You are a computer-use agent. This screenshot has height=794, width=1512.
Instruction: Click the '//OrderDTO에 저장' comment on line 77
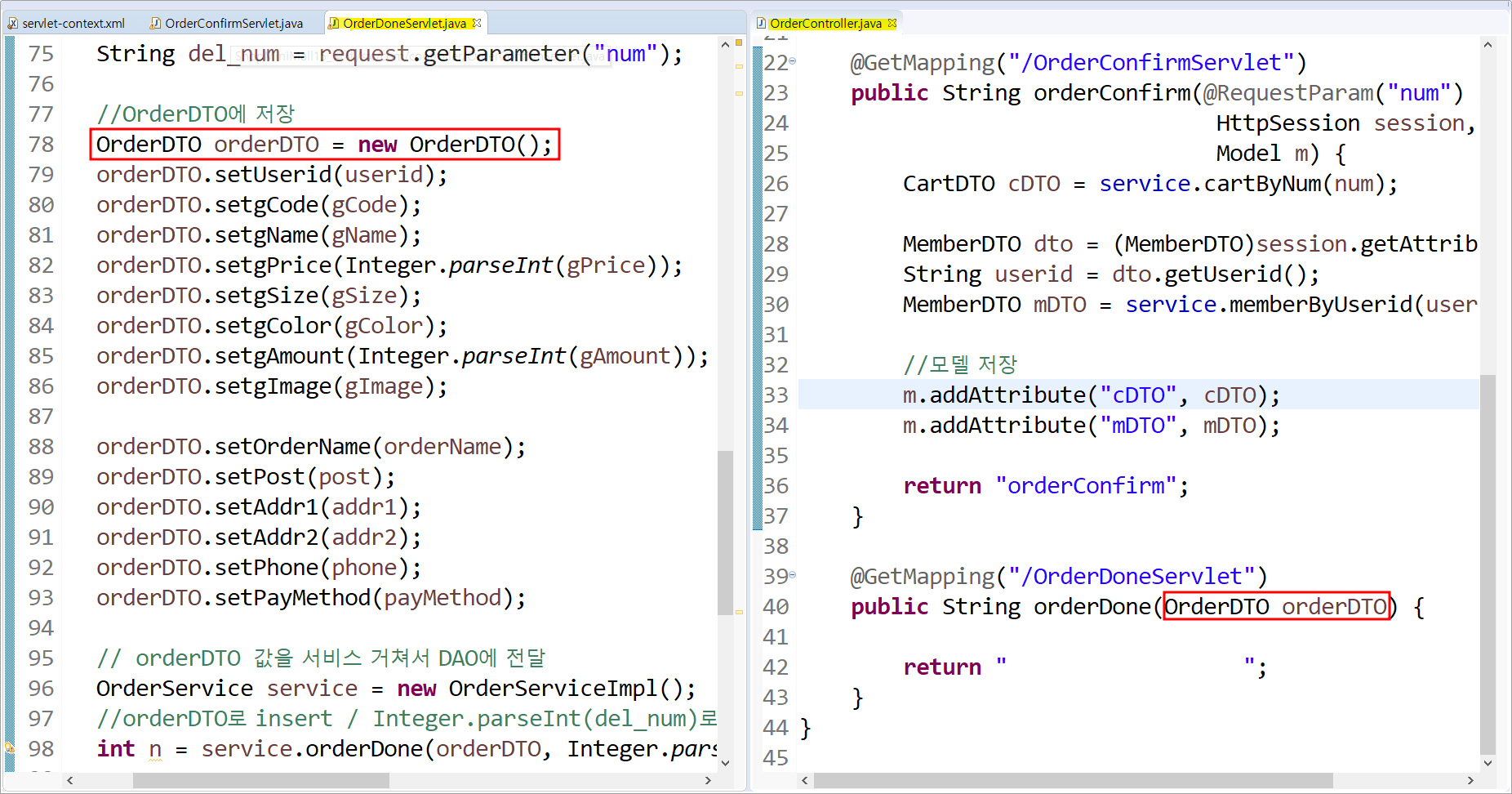click(x=195, y=114)
